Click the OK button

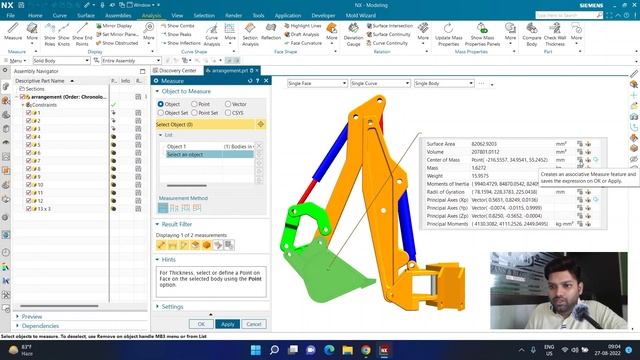pyautogui.click(x=201, y=324)
